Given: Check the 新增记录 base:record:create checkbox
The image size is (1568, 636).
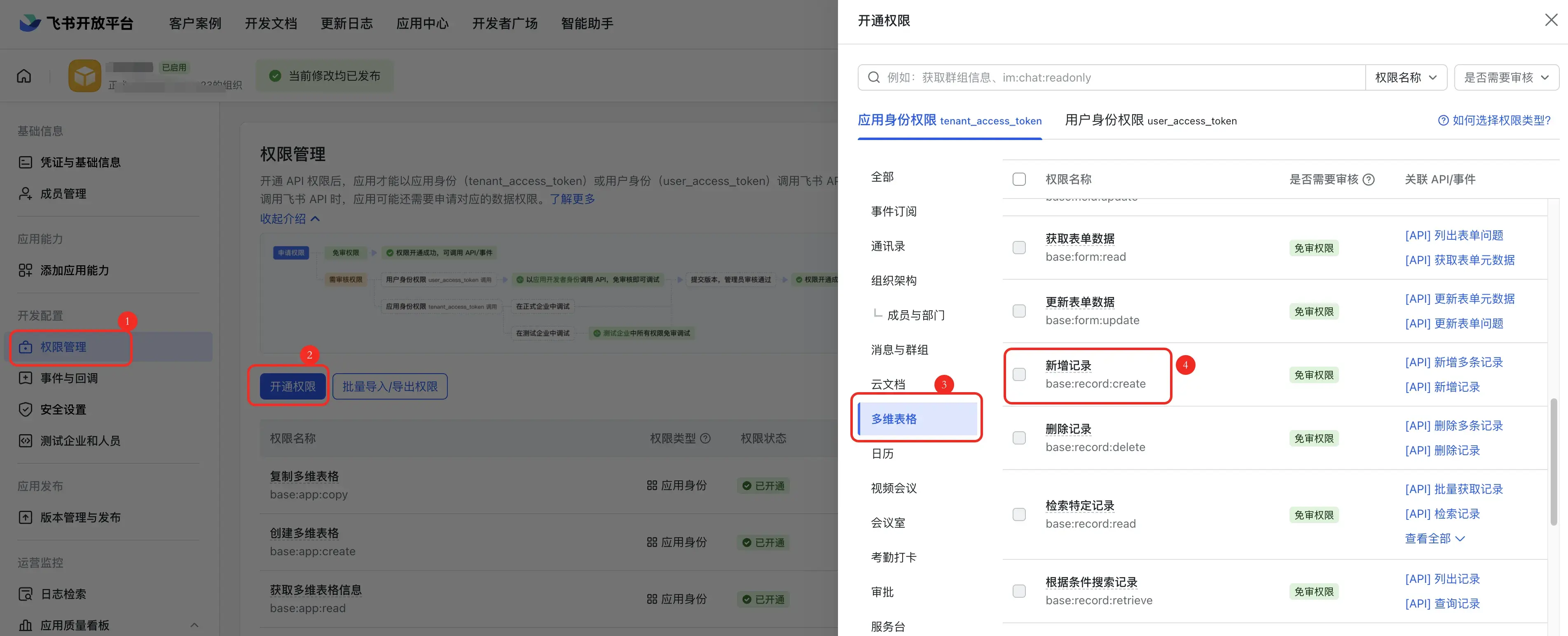Looking at the screenshot, I should point(1019,374).
